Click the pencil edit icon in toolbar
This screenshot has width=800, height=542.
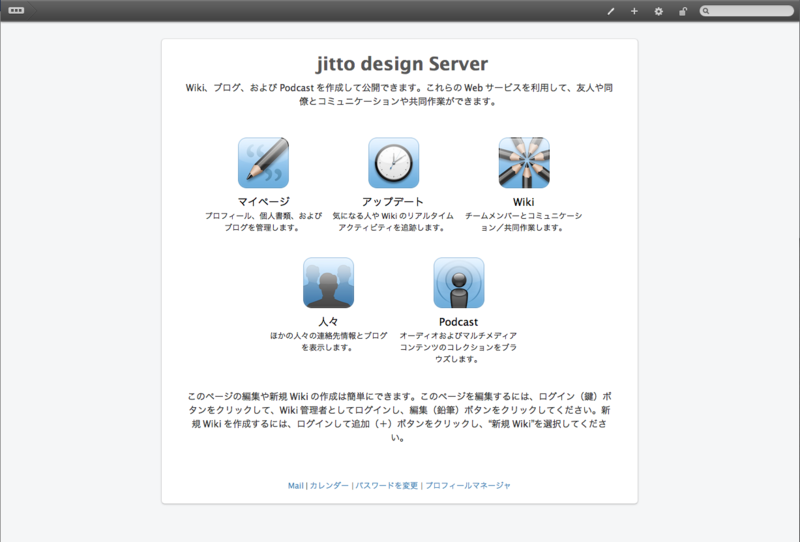pos(611,11)
